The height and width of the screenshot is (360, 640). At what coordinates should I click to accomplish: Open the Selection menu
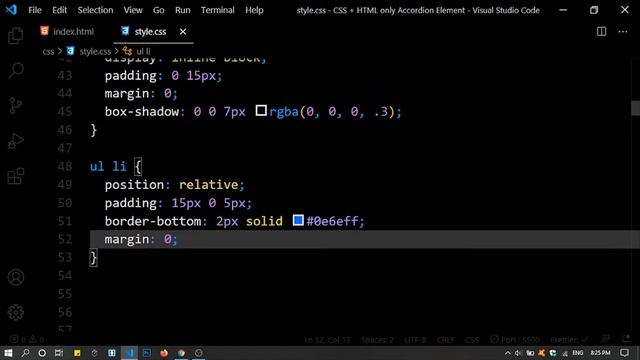coord(96,10)
